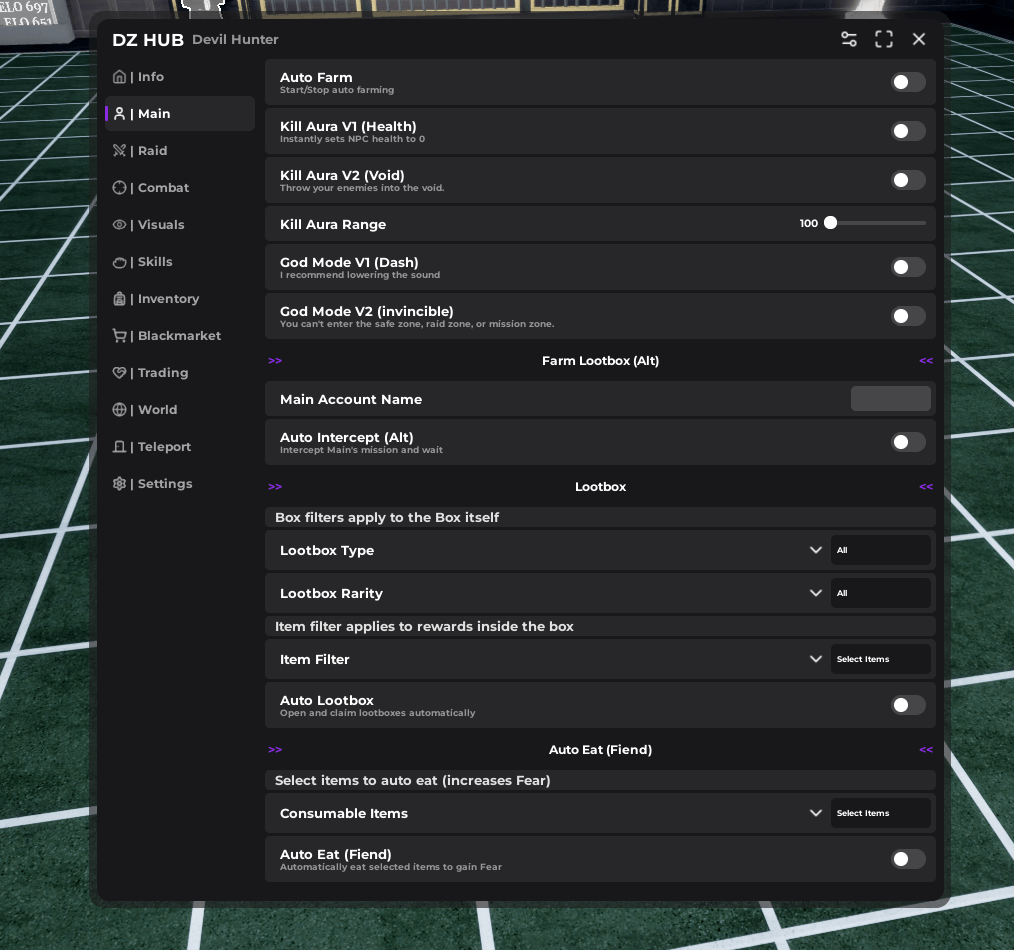Viewport: 1014px width, 950px height.
Task: Open the Lootbox Rarity chevron
Action: pos(815,593)
